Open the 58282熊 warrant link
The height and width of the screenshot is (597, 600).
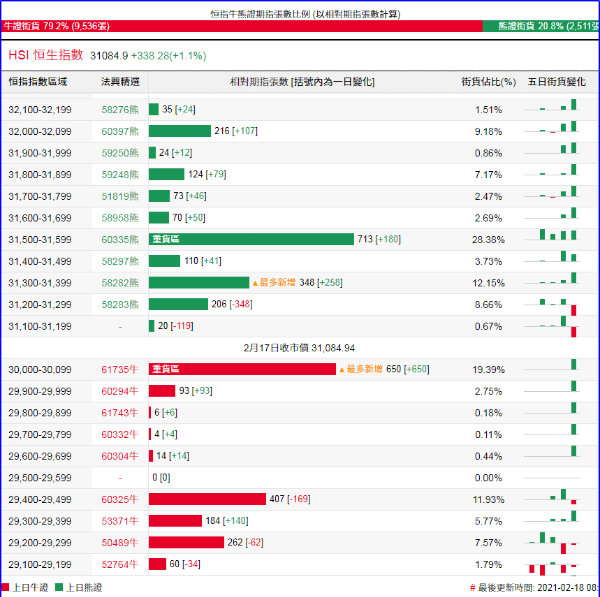point(120,283)
